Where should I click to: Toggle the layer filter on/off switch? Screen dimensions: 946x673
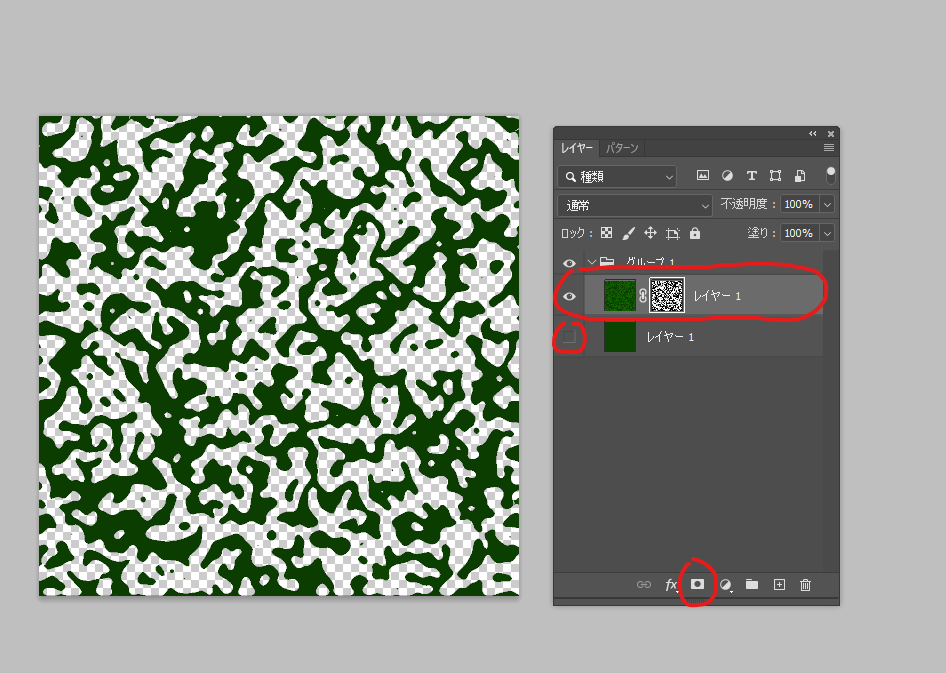coord(830,176)
